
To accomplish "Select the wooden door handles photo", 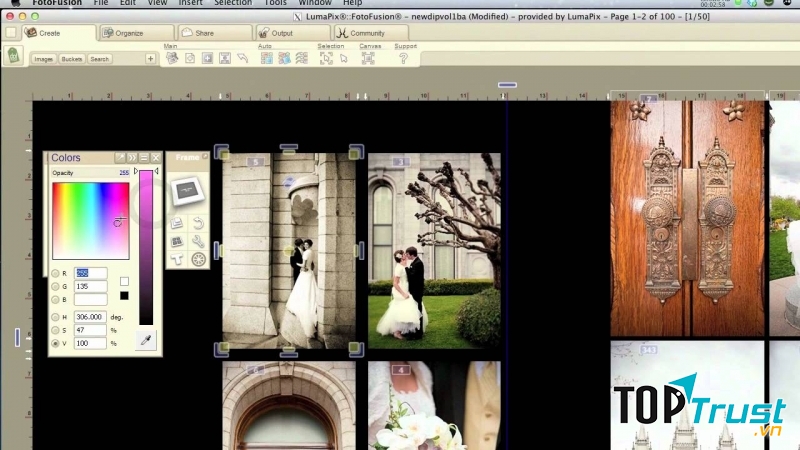I will pos(687,219).
